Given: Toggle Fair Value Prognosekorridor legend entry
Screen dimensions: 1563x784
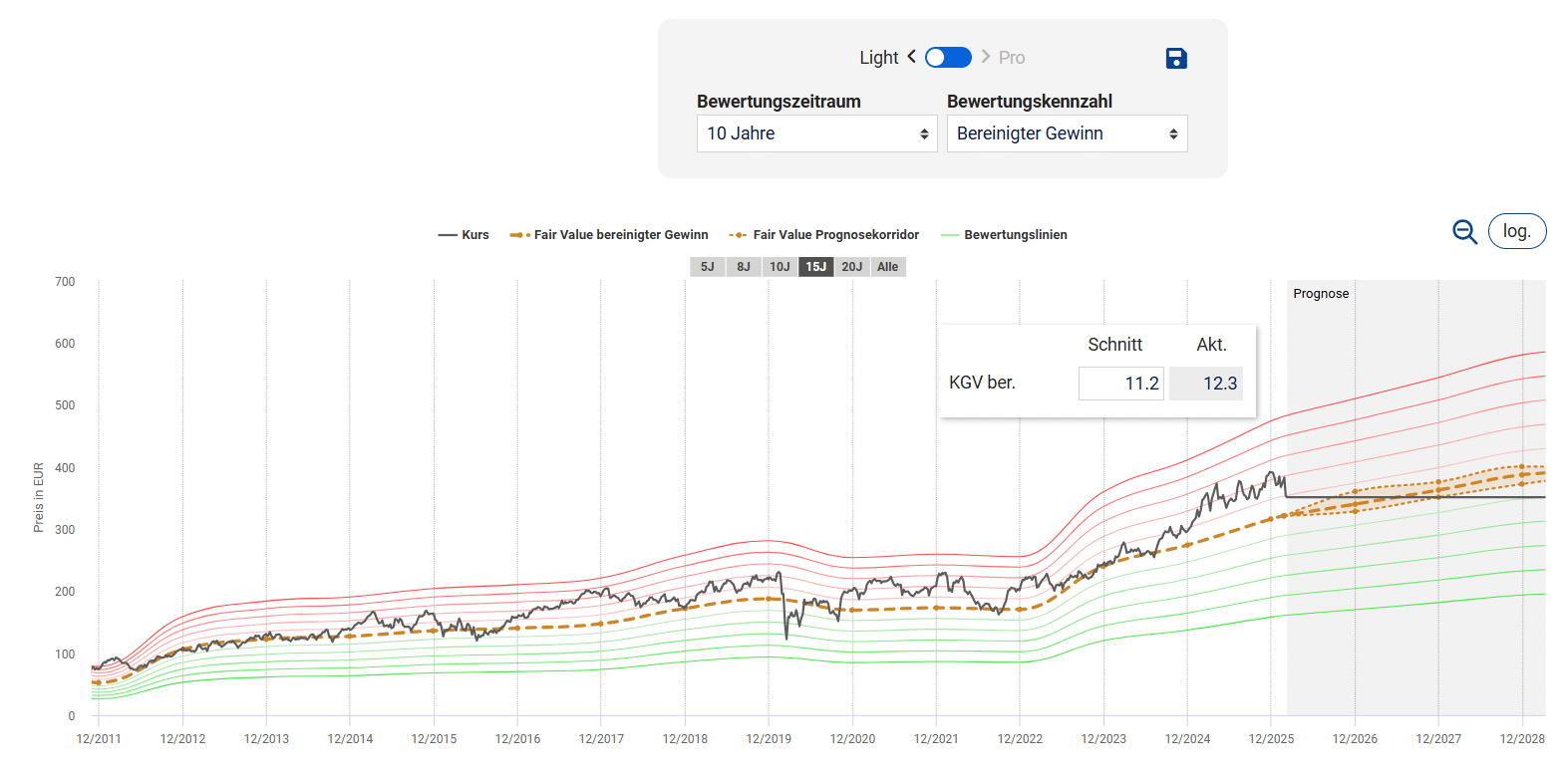Looking at the screenshot, I should coord(823,235).
